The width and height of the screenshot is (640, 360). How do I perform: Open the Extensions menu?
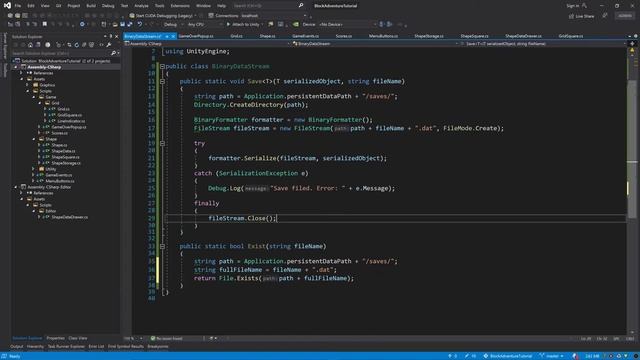[180, 6]
